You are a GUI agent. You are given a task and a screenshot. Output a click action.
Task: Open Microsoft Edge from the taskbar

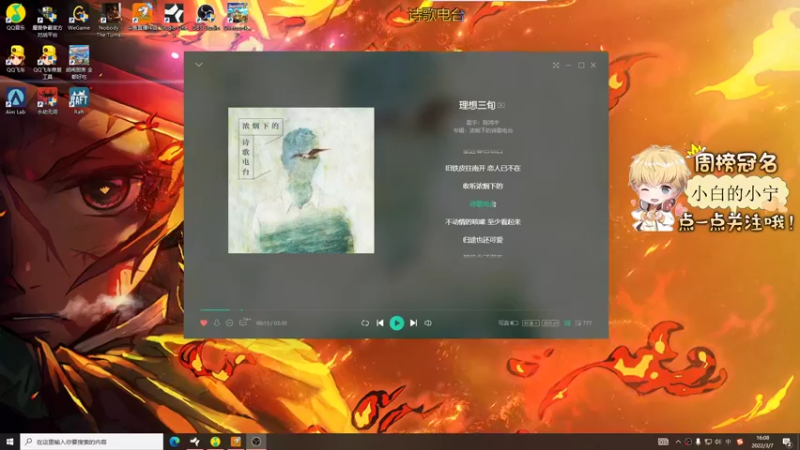coord(174,441)
